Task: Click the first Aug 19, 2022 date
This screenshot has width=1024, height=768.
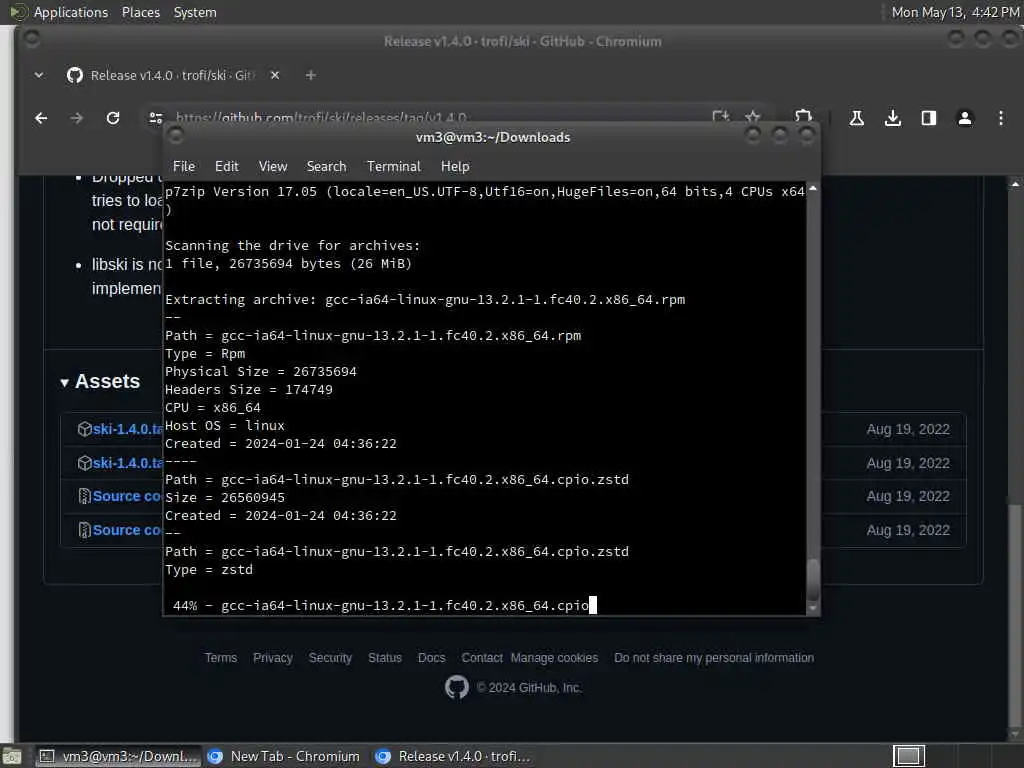Action: coord(908,429)
